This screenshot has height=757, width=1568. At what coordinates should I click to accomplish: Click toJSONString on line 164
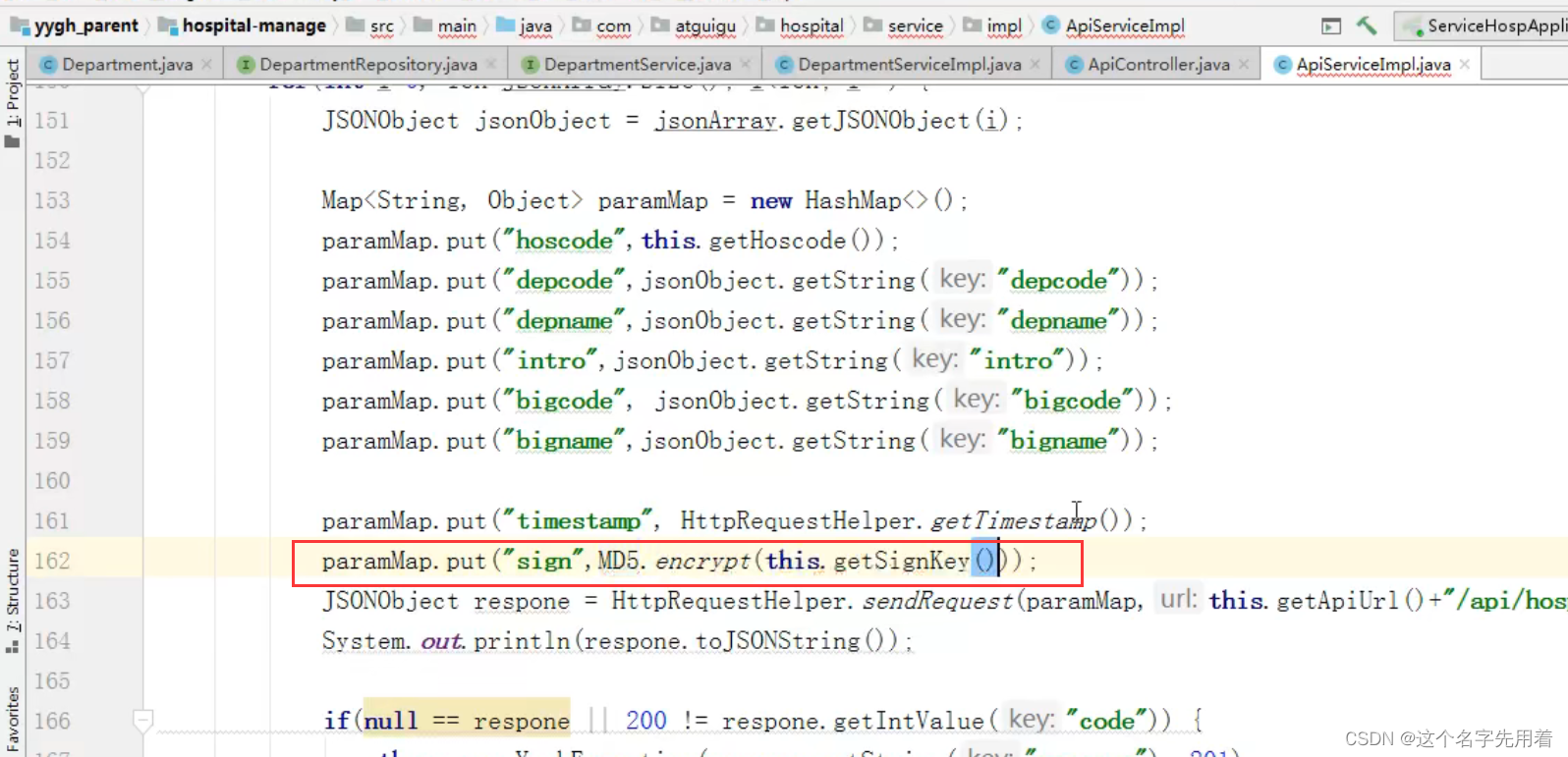pyautogui.click(x=778, y=641)
